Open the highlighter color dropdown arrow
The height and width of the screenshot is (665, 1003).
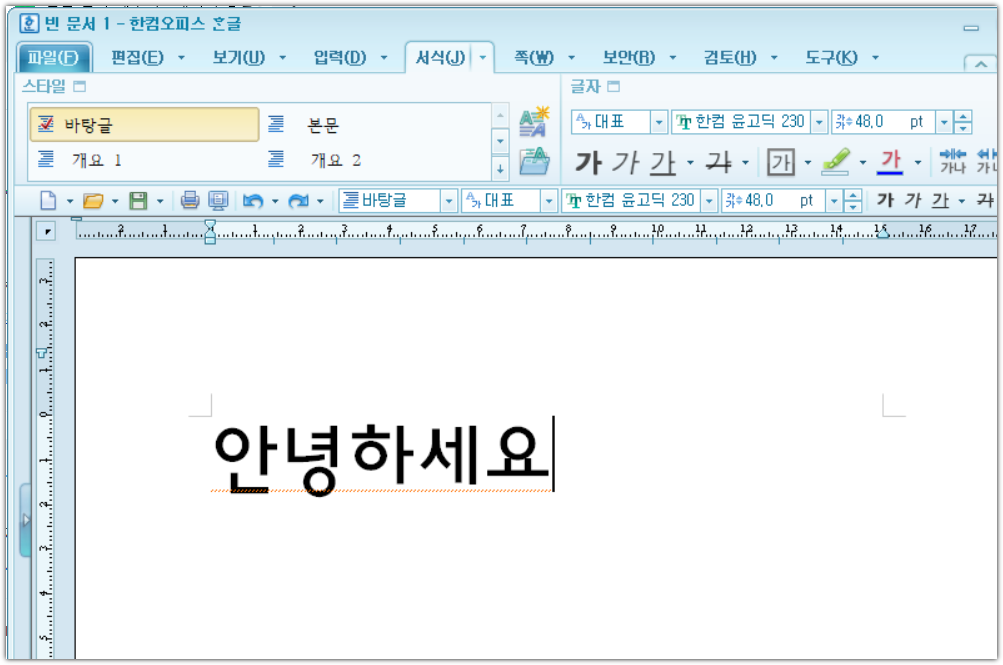coord(863,162)
